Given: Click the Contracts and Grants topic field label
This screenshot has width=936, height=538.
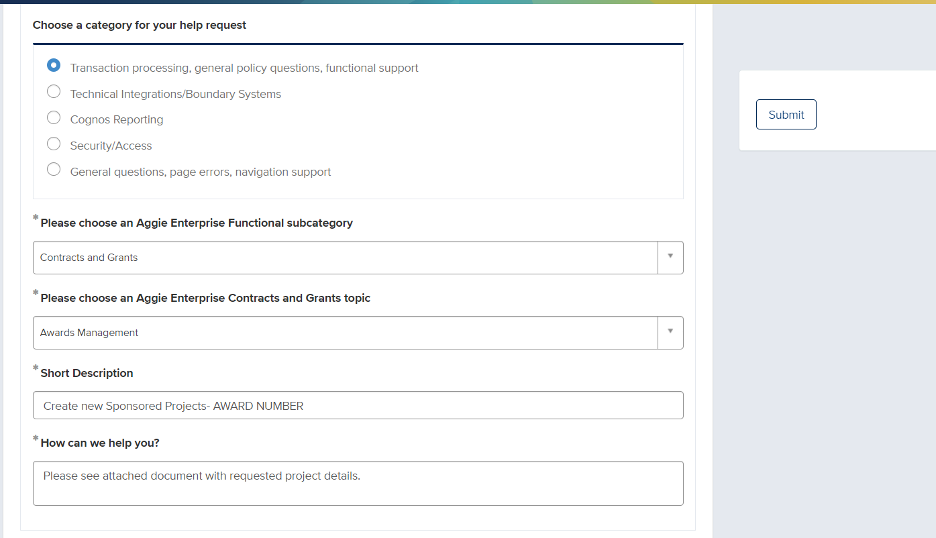Looking at the screenshot, I should [x=205, y=298].
